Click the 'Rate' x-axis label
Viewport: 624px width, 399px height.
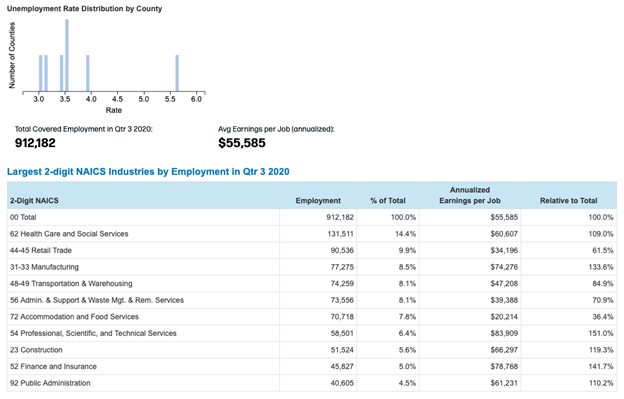coord(114,110)
